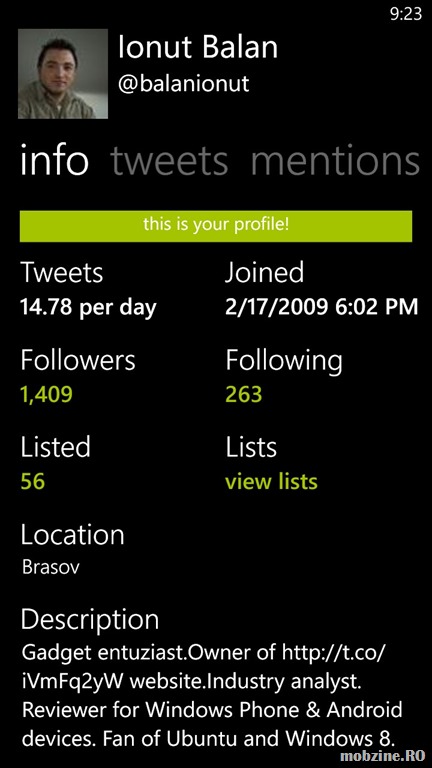
Task: Tap the Lists label
Action: 251,447
